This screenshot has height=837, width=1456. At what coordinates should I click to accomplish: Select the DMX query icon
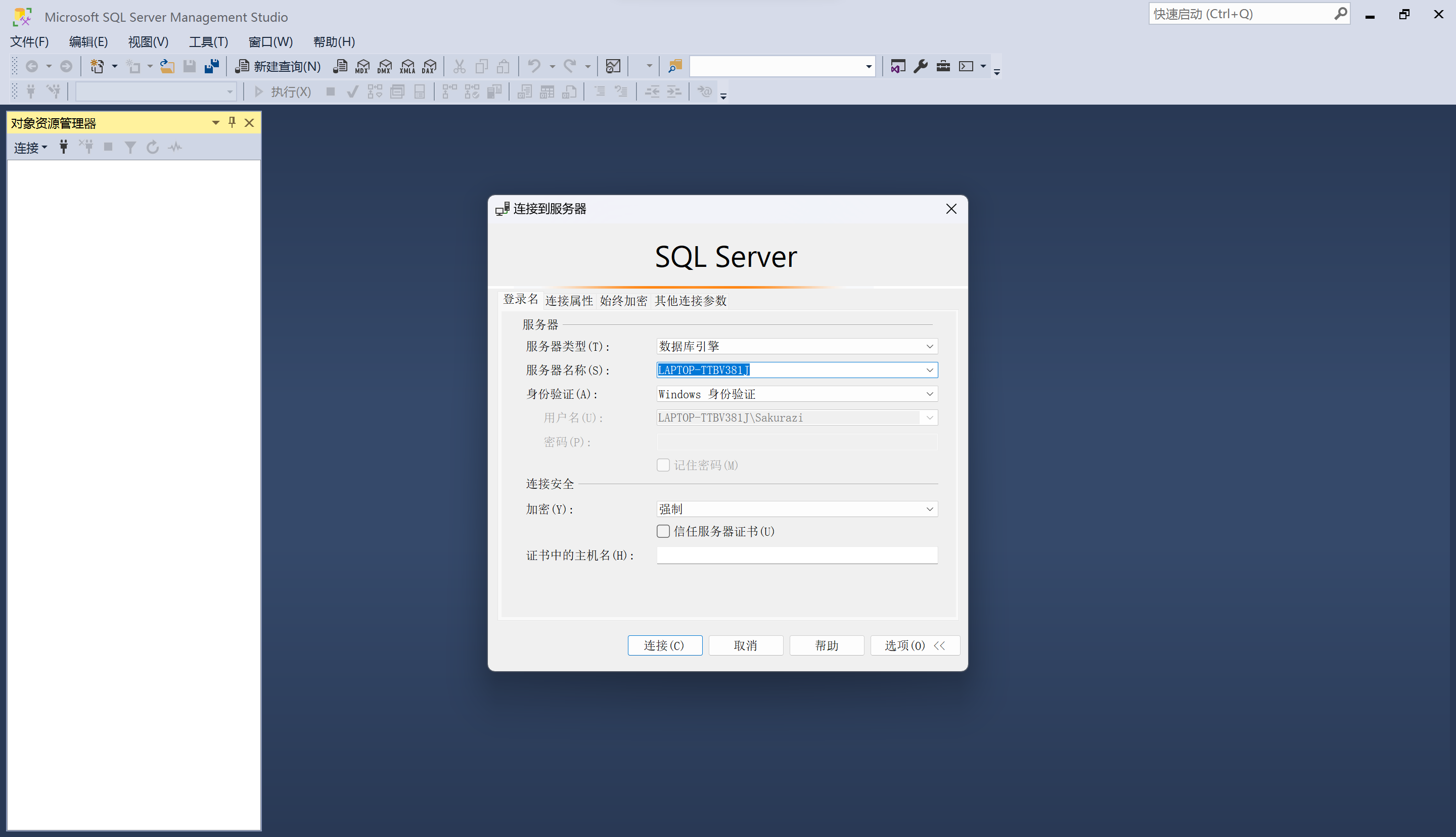385,66
